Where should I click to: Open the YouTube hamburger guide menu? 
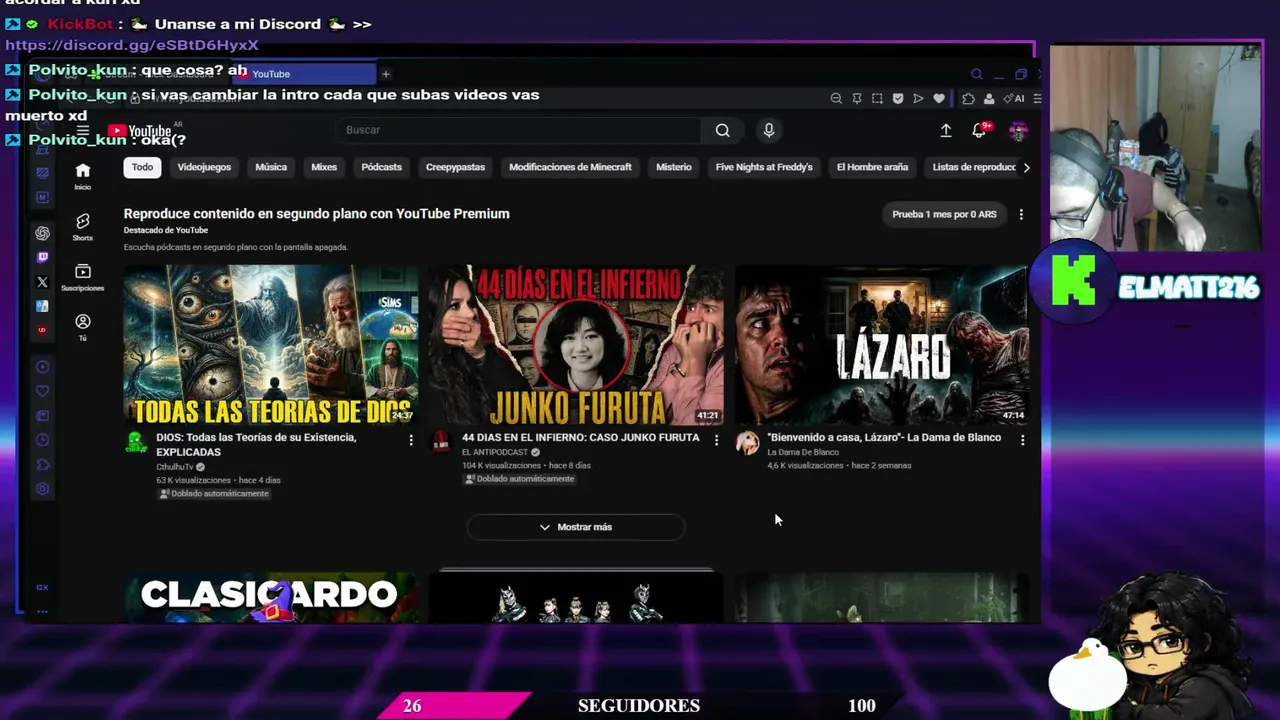pyautogui.click(x=83, y=131)
